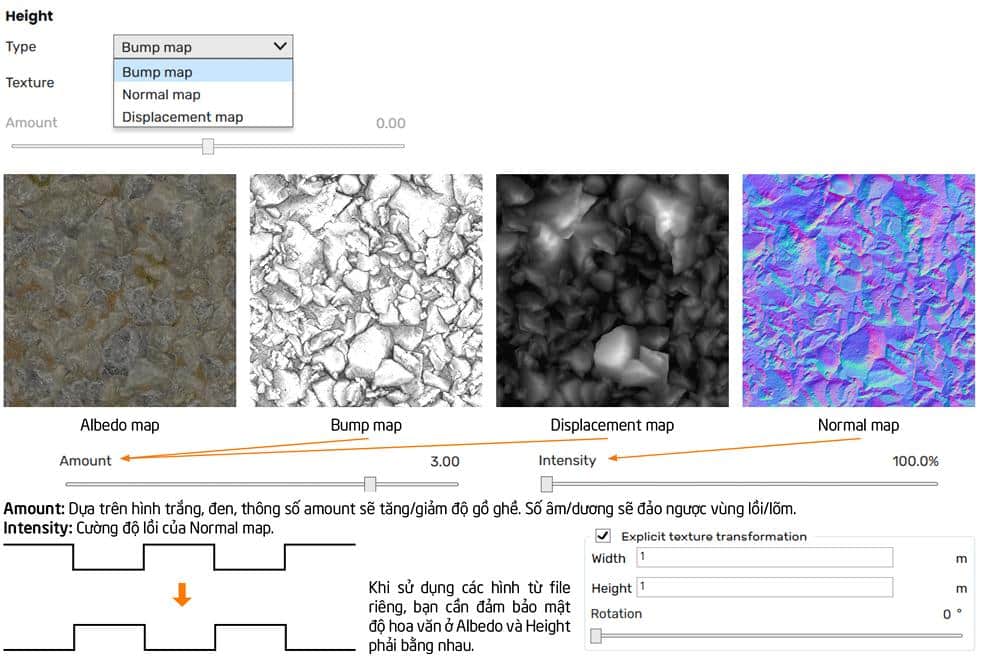Click the Type dropdown chevron arrow

(x=280, y=46)
